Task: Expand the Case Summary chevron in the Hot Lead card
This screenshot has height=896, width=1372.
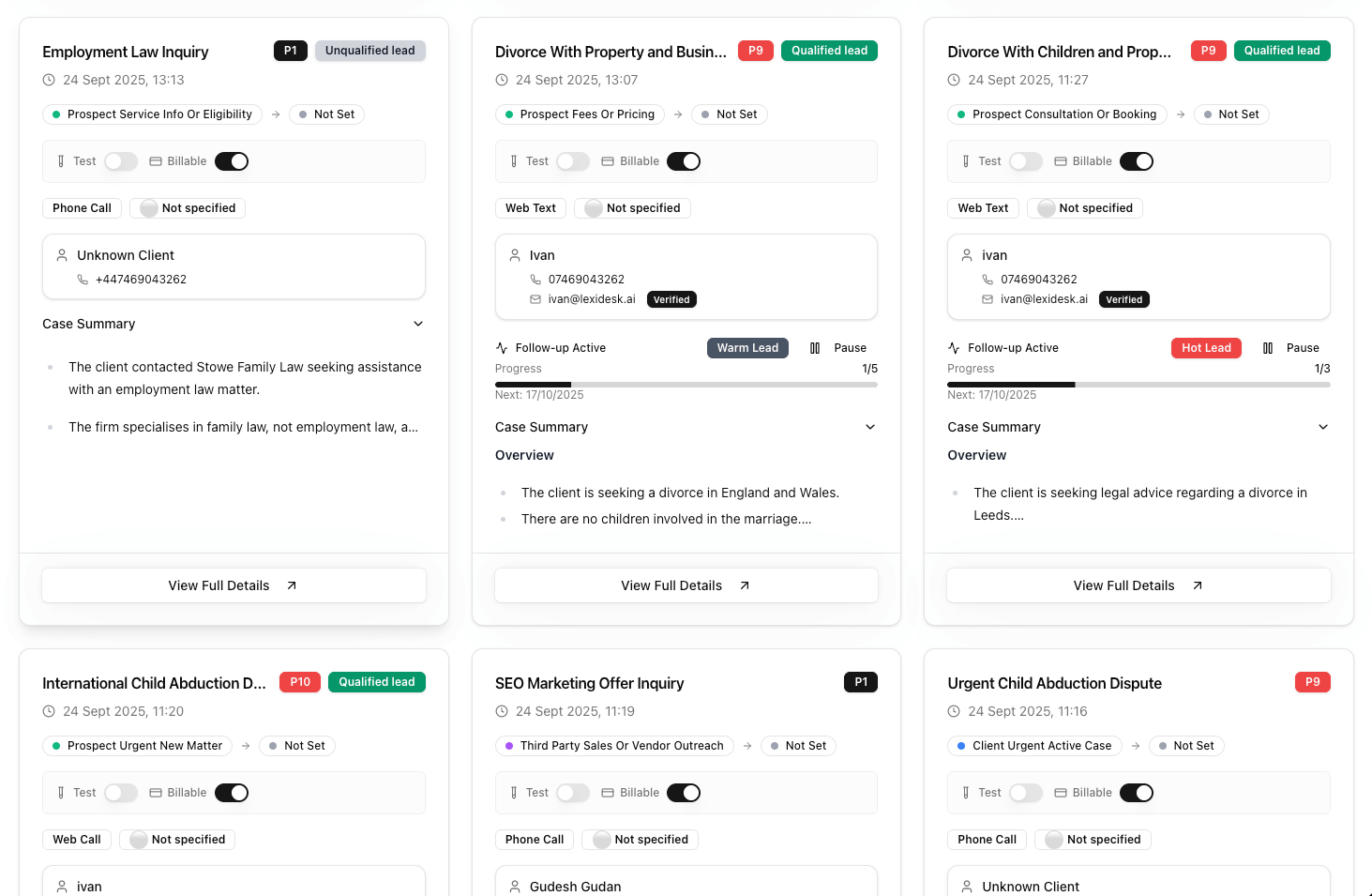Action: pos(1323,427)
